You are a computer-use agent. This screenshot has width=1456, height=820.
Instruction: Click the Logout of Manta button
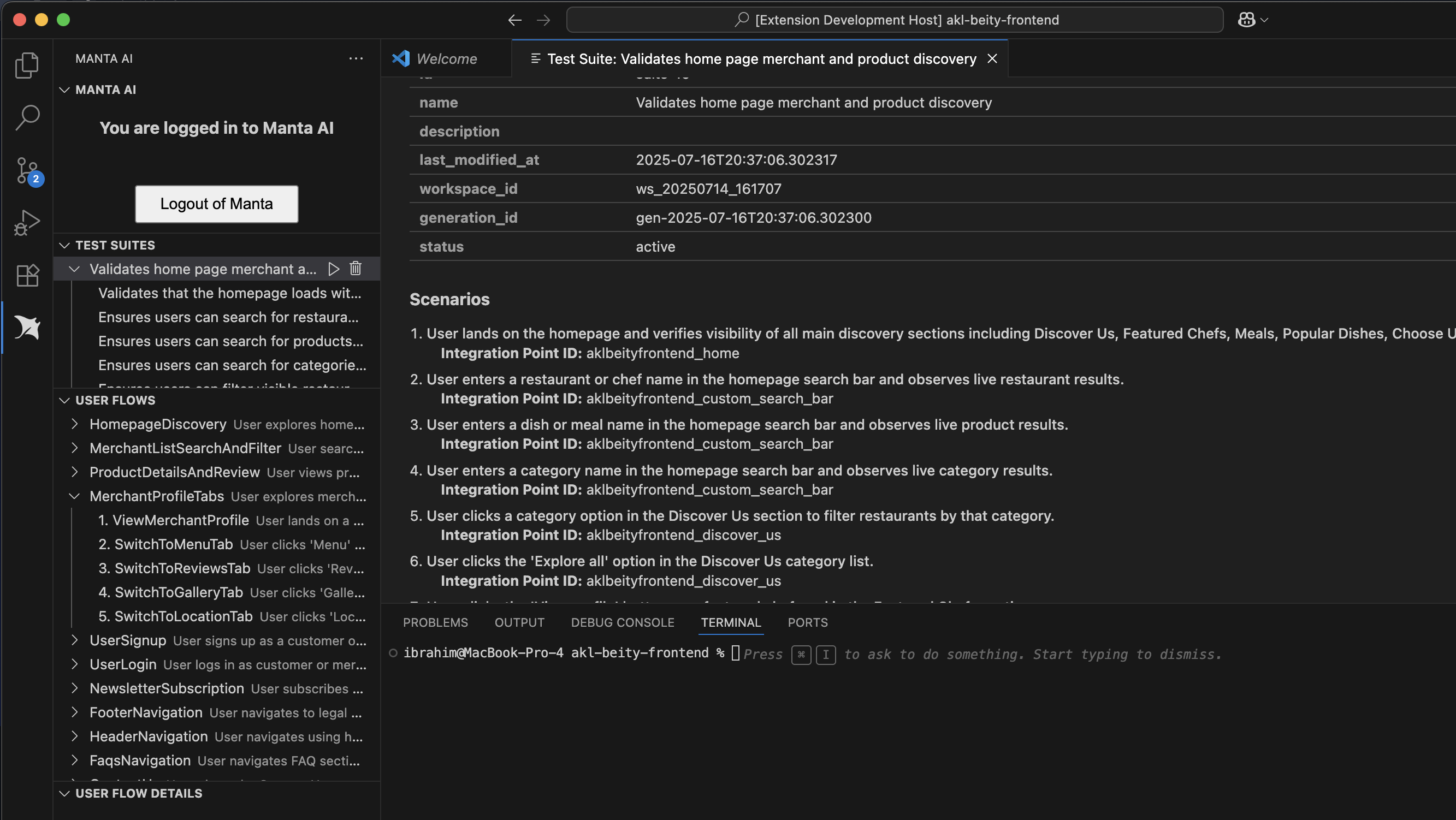[x=216, y=204]
